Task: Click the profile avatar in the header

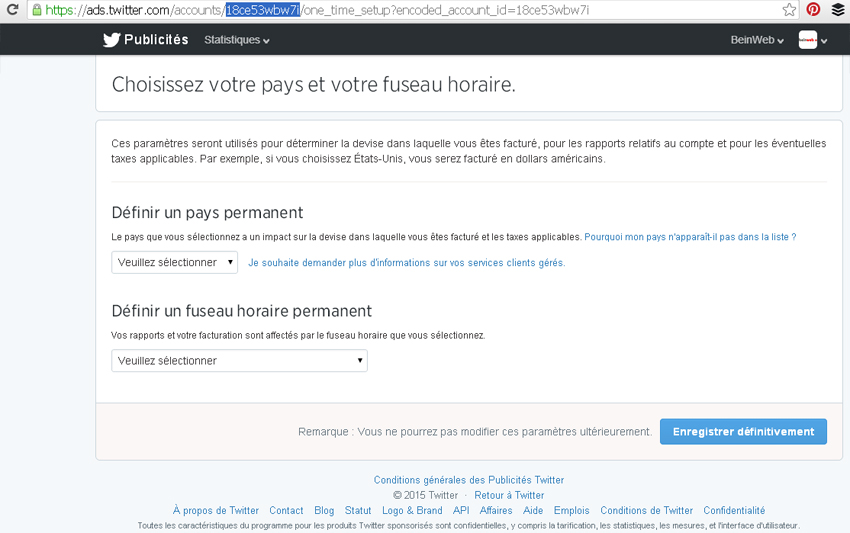Action: coord(808,40)
